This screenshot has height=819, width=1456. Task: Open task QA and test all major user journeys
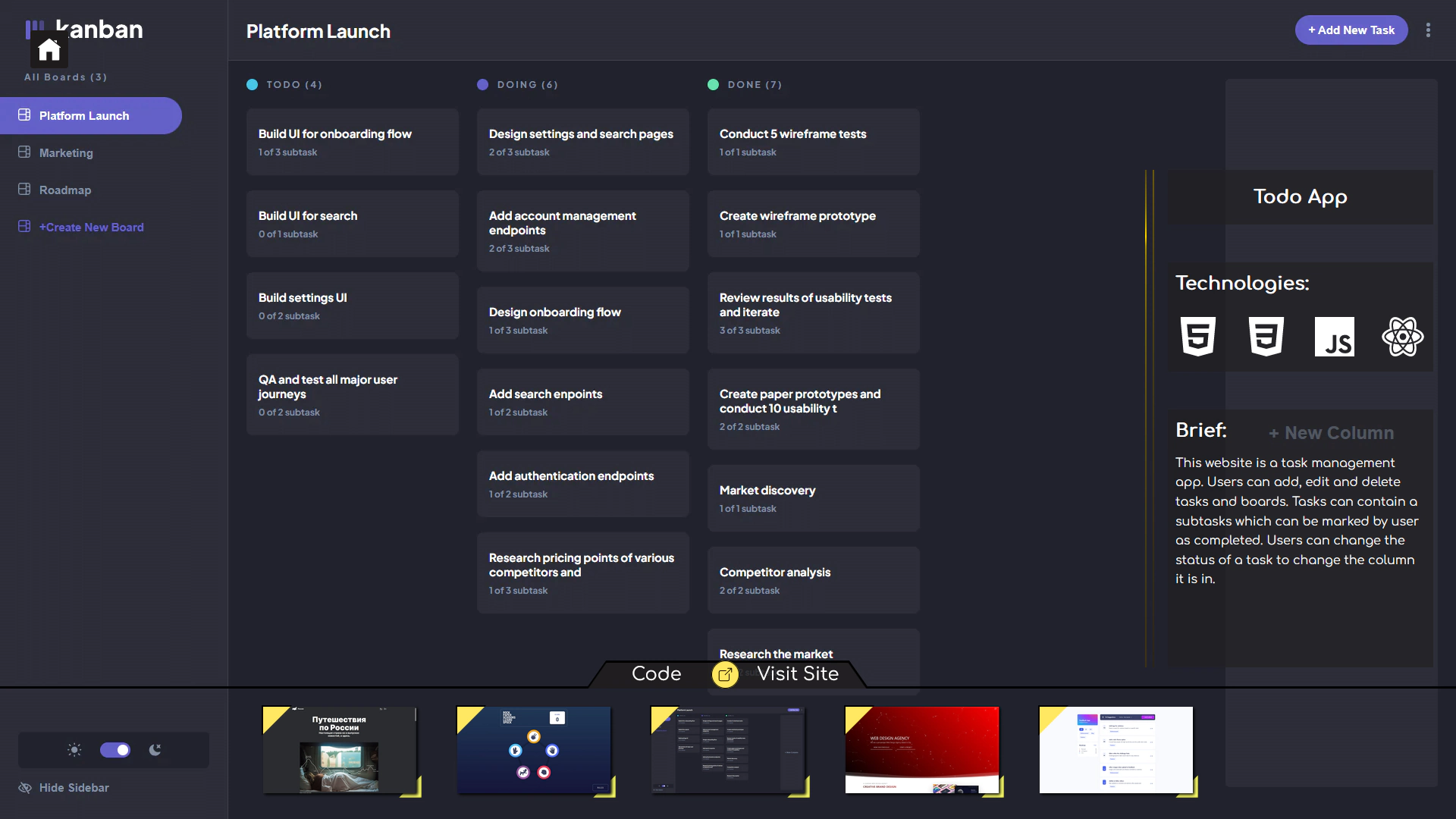353,394
